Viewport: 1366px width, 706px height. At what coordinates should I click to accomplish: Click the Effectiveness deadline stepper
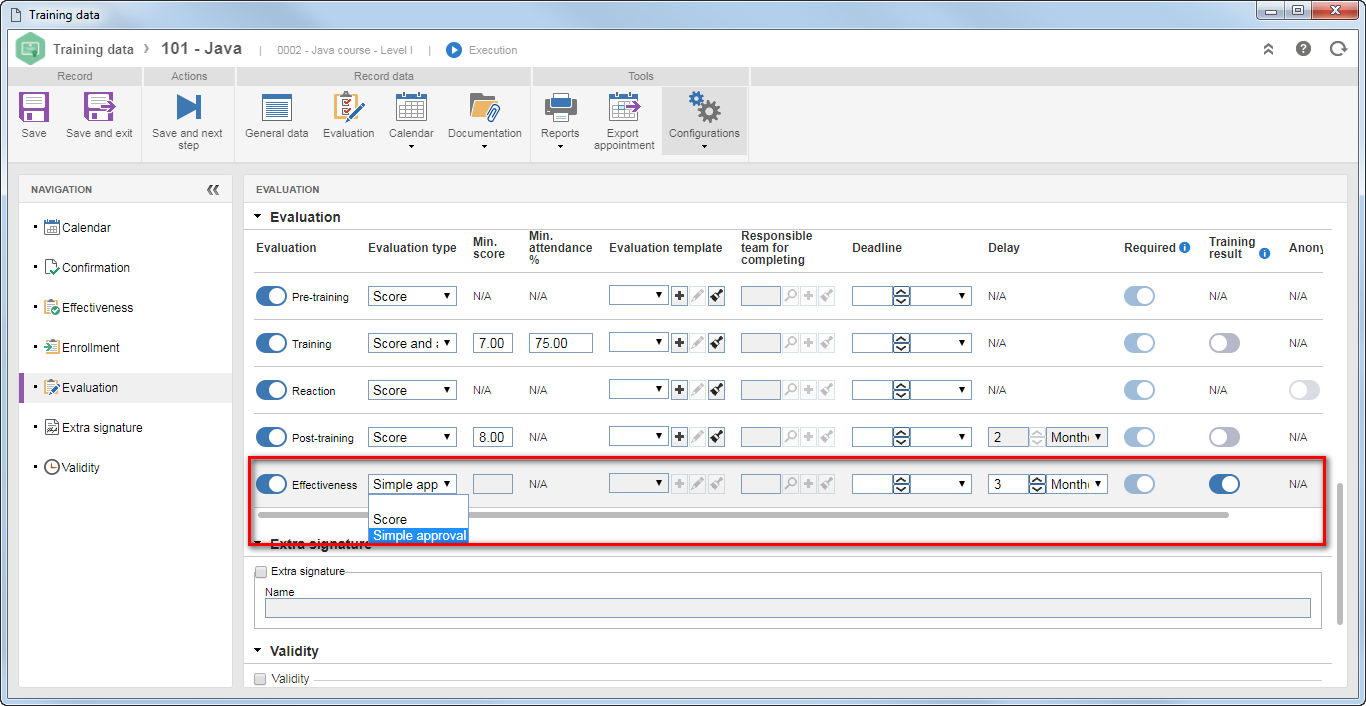(x=901, y=484)
